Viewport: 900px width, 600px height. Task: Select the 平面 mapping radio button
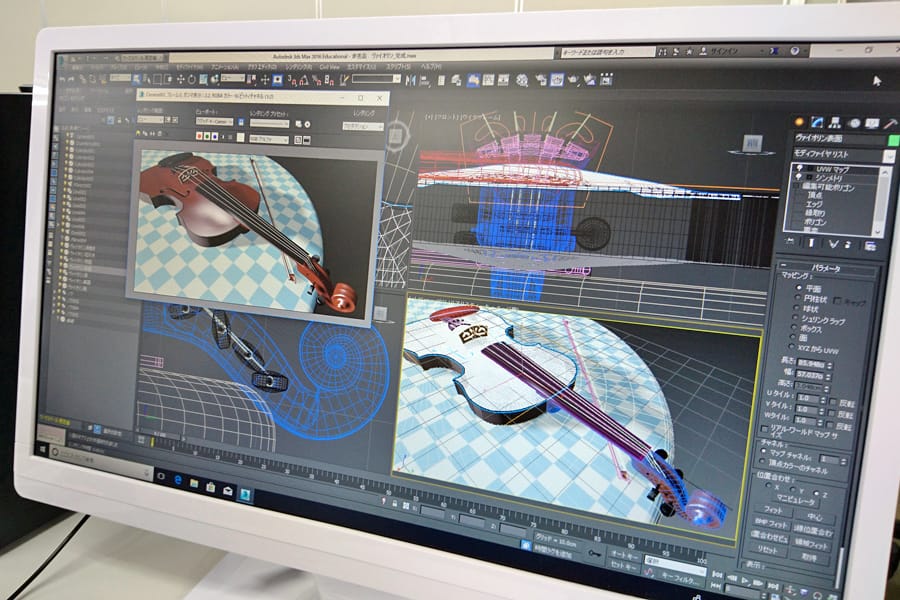click(799, 287)
